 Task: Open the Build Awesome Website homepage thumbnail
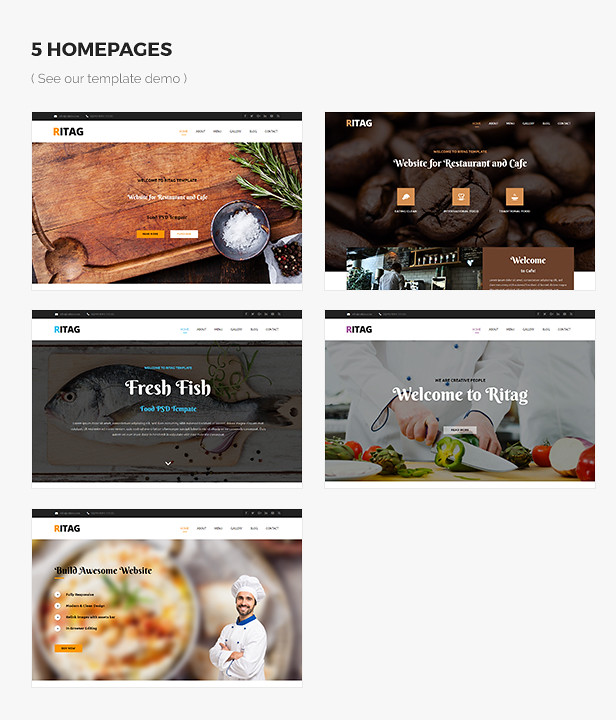[167, 598]
